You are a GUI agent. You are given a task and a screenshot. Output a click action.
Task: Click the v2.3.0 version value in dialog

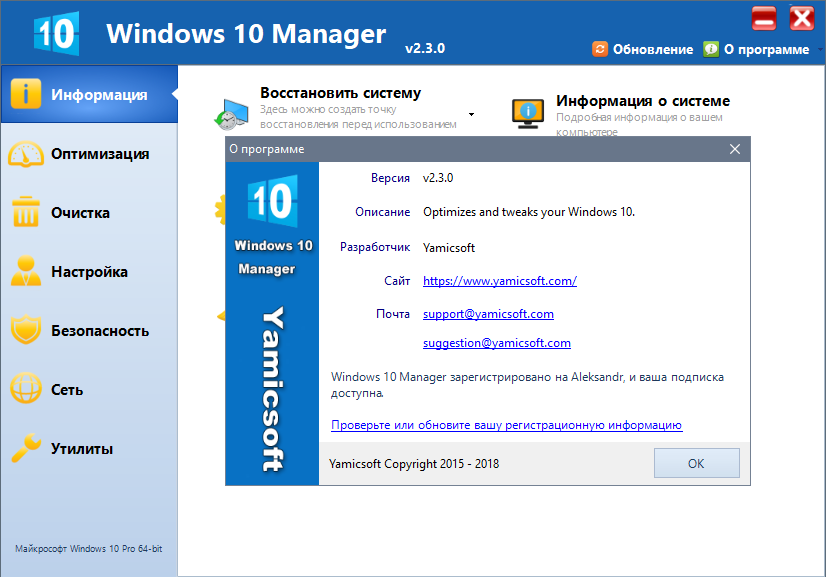pyautogui.click(x=438, y=178)
